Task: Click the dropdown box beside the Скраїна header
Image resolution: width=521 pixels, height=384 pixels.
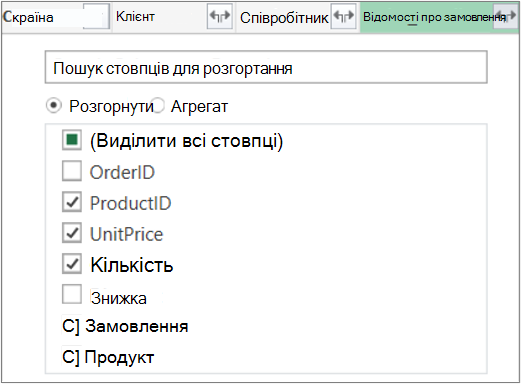Action: click(x=96, y=16)
